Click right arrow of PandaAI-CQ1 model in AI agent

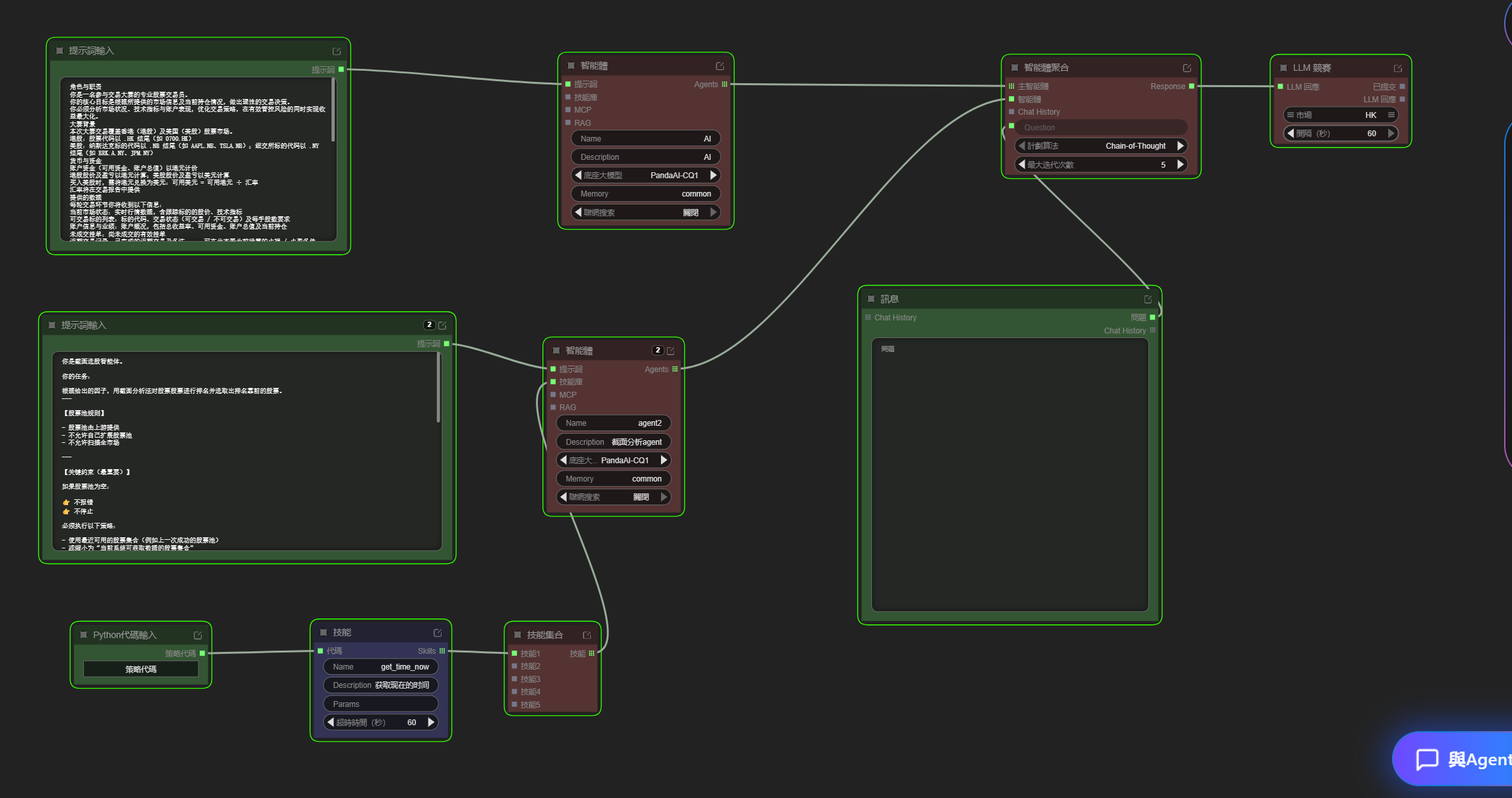pyautogui.click(x=713, y=176)
